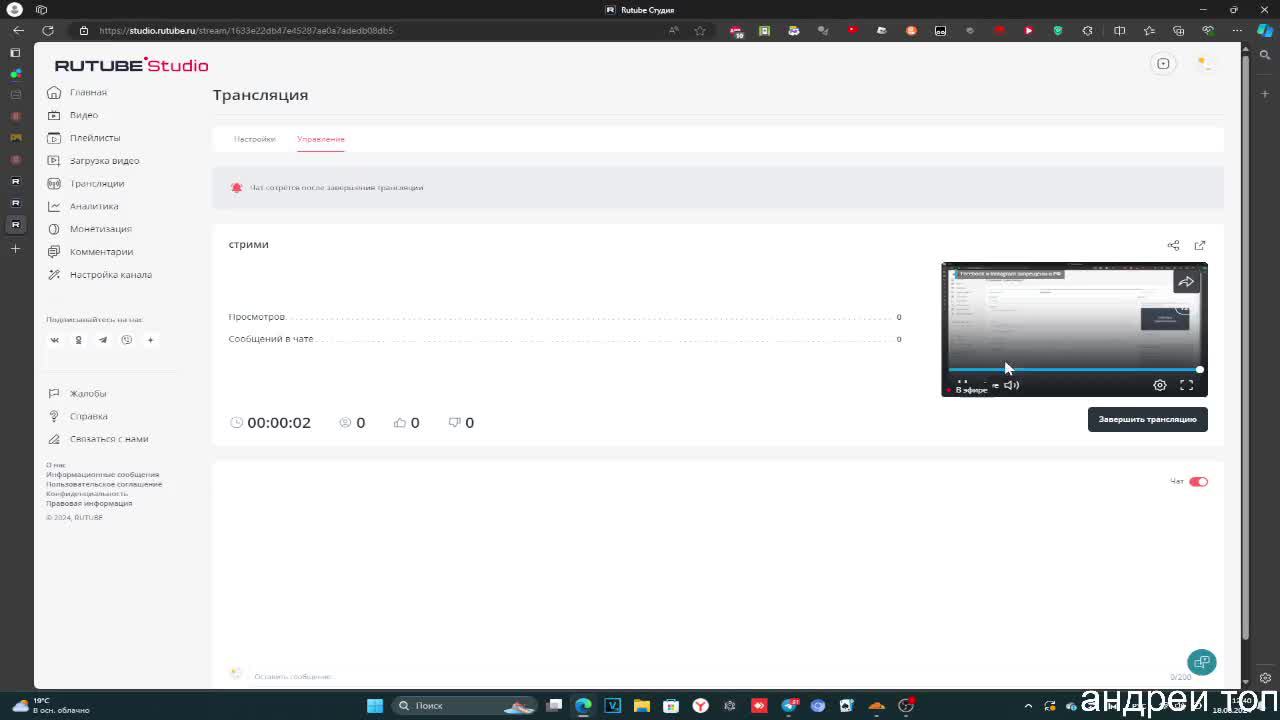Screen dimensions: 1280x720
Task: Open Правовая информация footer link
Action: [x=89, y=503]
